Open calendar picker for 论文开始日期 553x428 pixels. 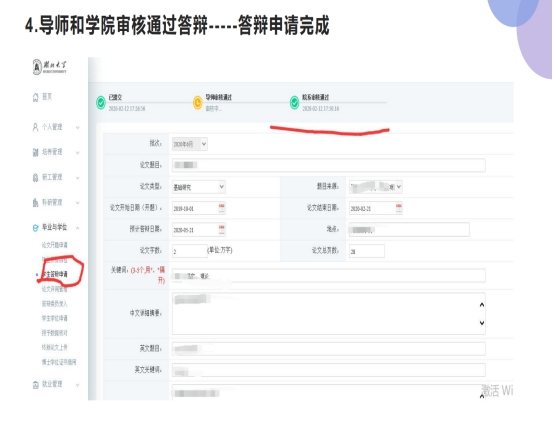221,208
